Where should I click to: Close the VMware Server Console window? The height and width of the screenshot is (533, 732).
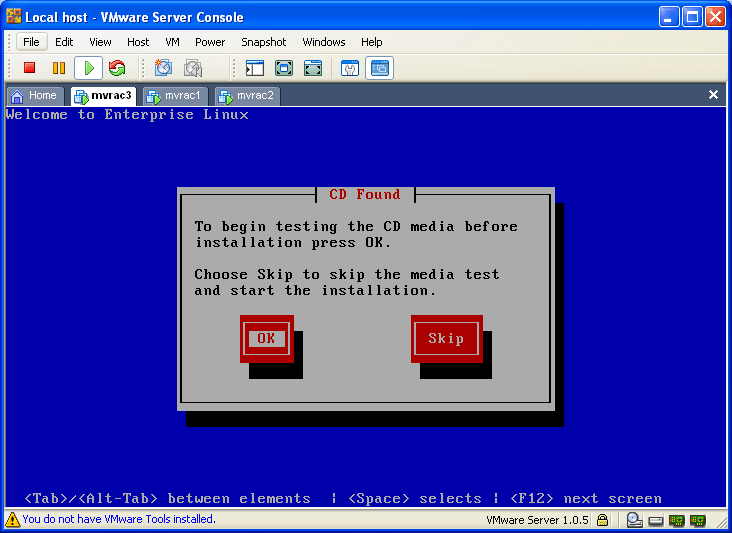tap(716, 17)
